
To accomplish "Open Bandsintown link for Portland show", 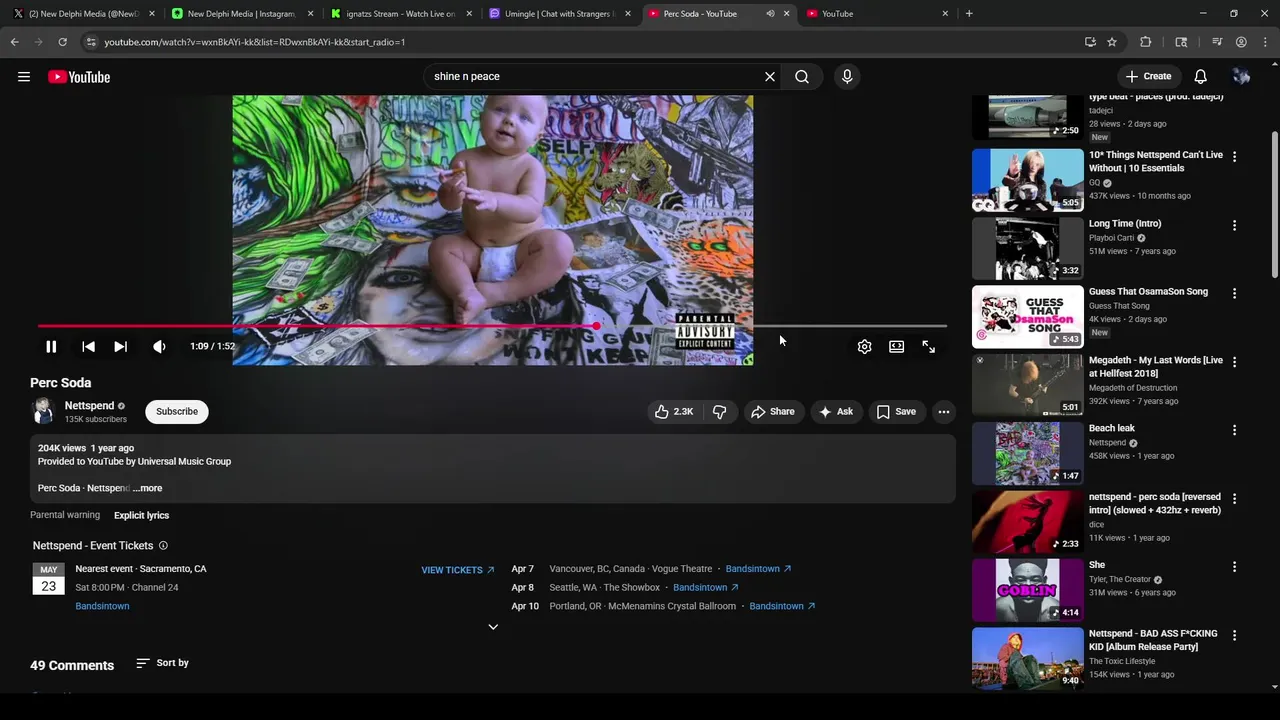I will click(x=782, y=607).
